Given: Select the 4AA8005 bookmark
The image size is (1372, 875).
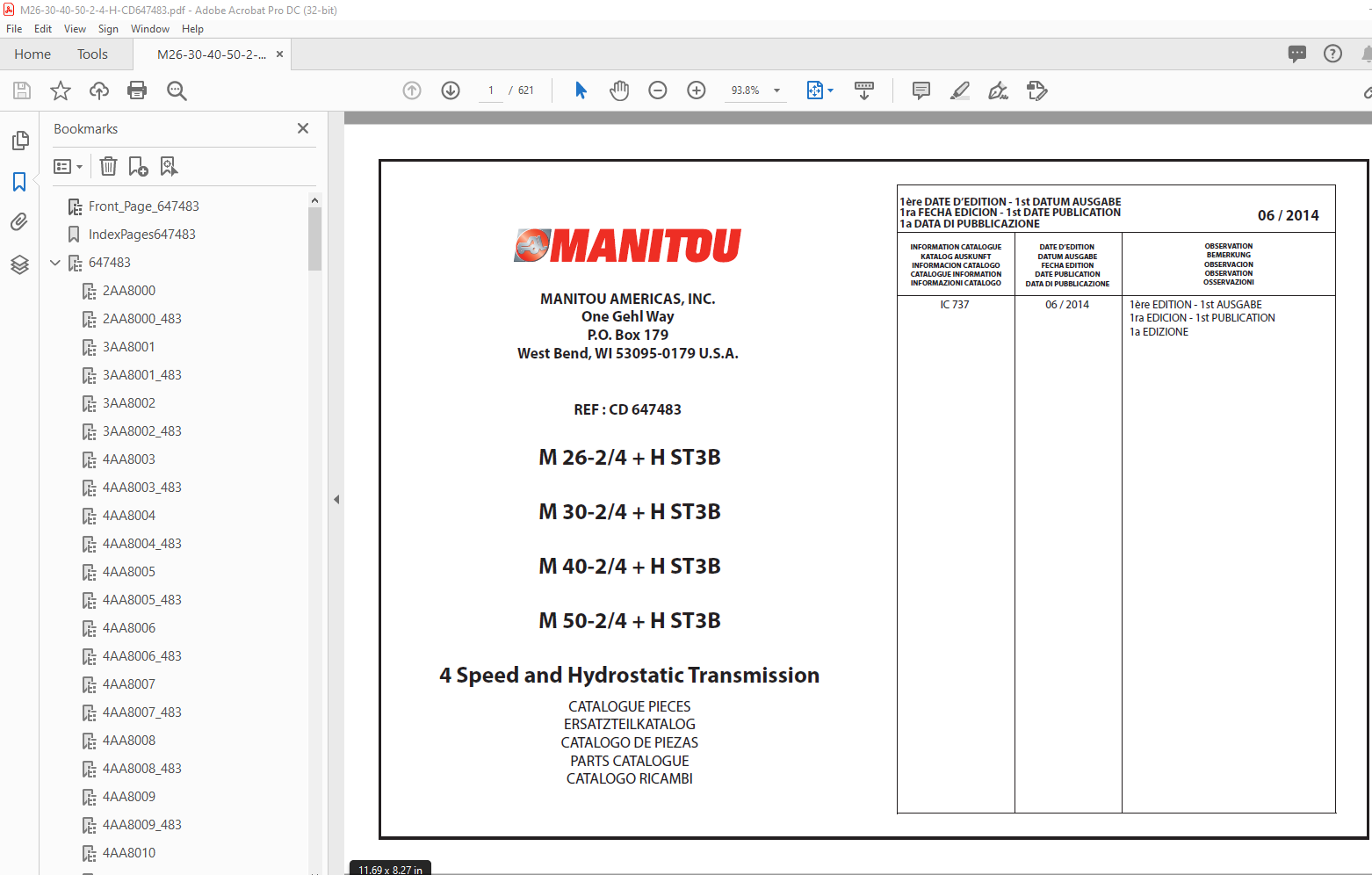Looking at the screenshot, I should pos(129,572).
